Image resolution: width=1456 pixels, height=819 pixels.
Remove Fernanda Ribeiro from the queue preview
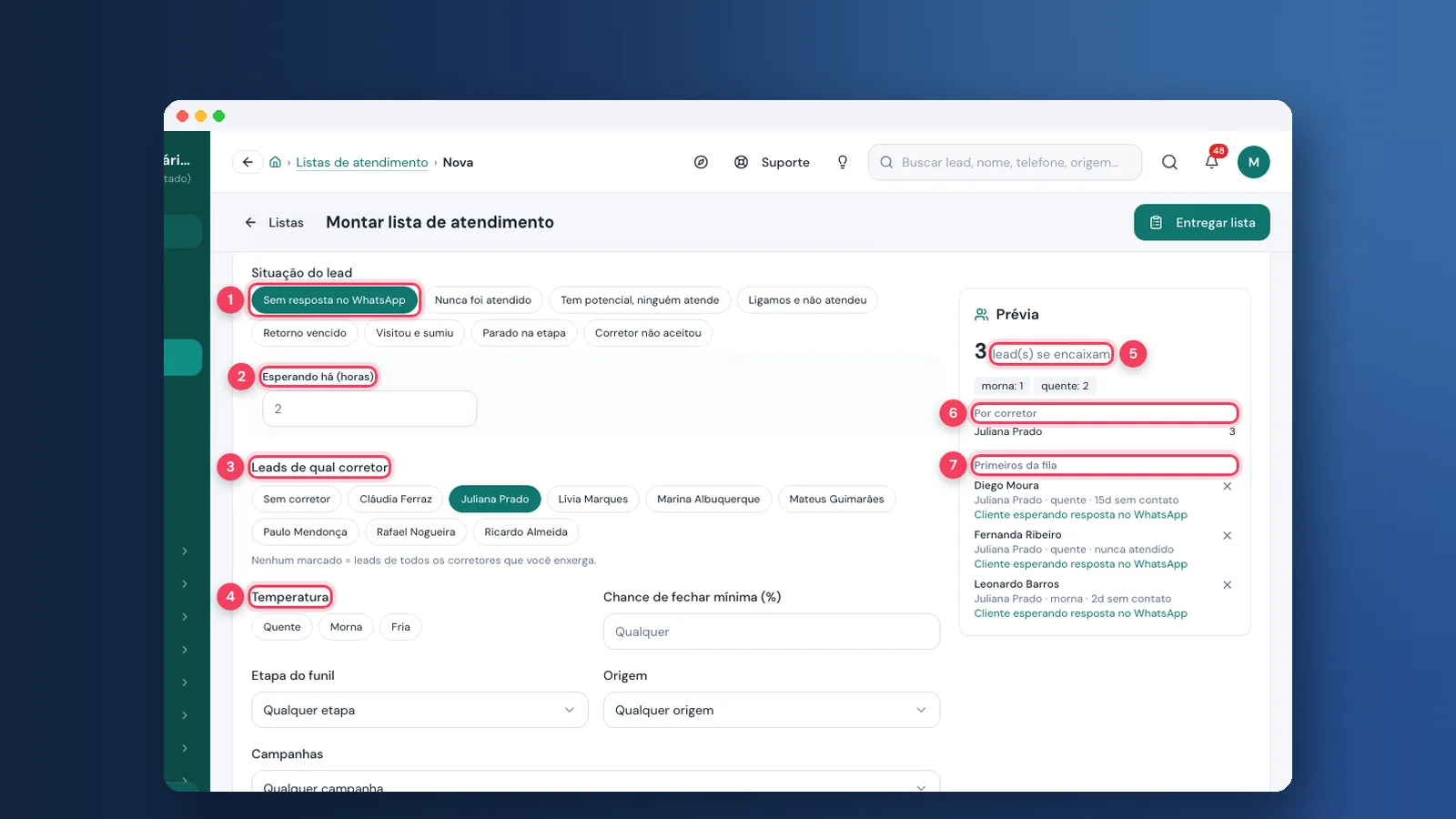tap(1228, 535)
